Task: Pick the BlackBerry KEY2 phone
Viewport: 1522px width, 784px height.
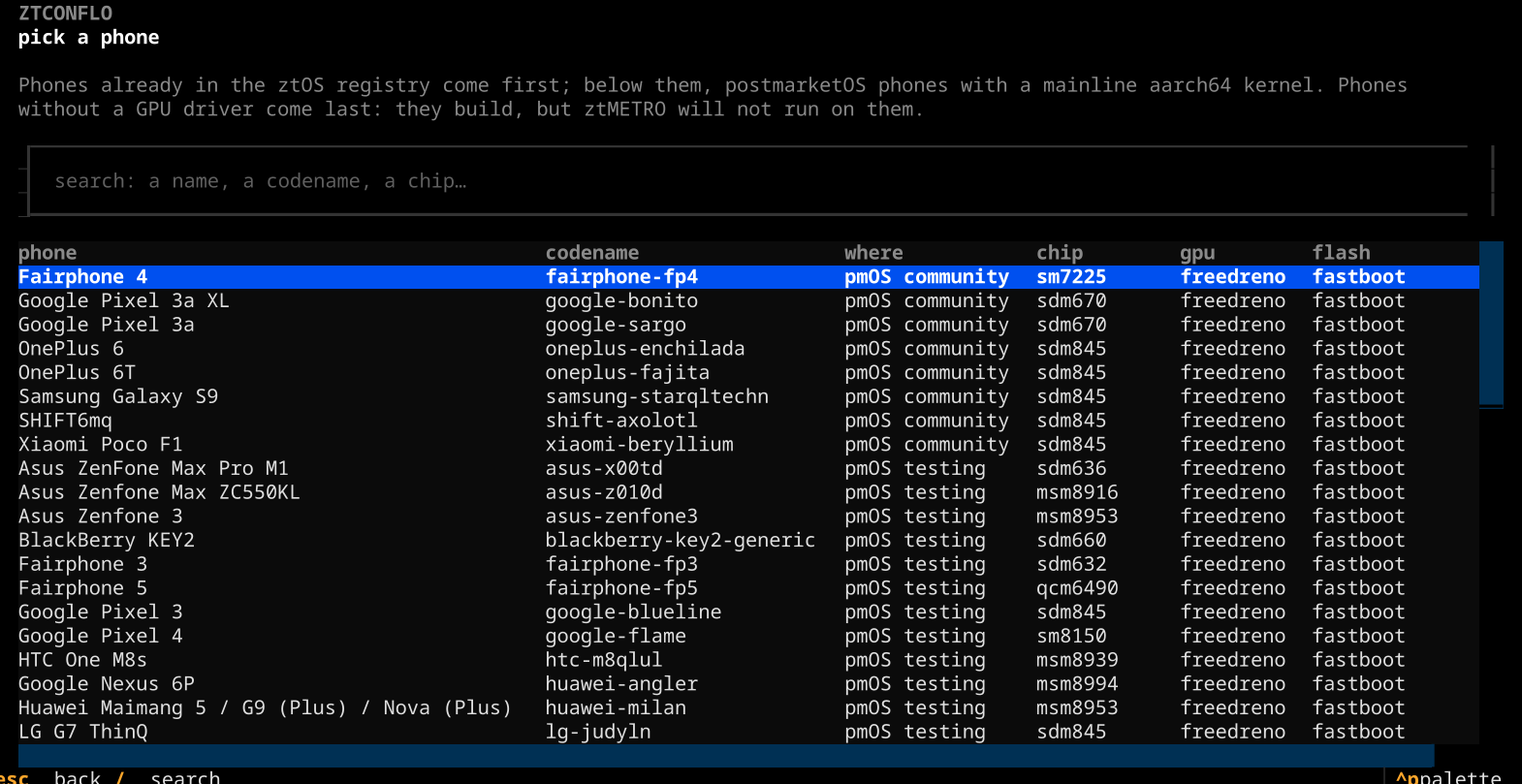Action: [748, 540]
